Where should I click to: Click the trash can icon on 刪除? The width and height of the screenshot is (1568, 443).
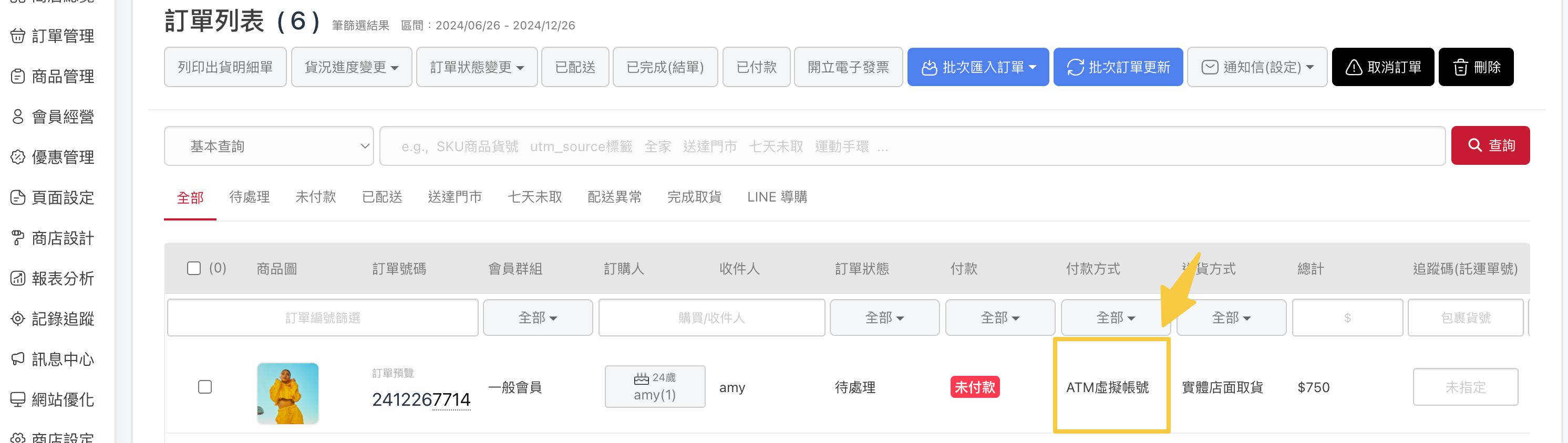pos(1460,68)
